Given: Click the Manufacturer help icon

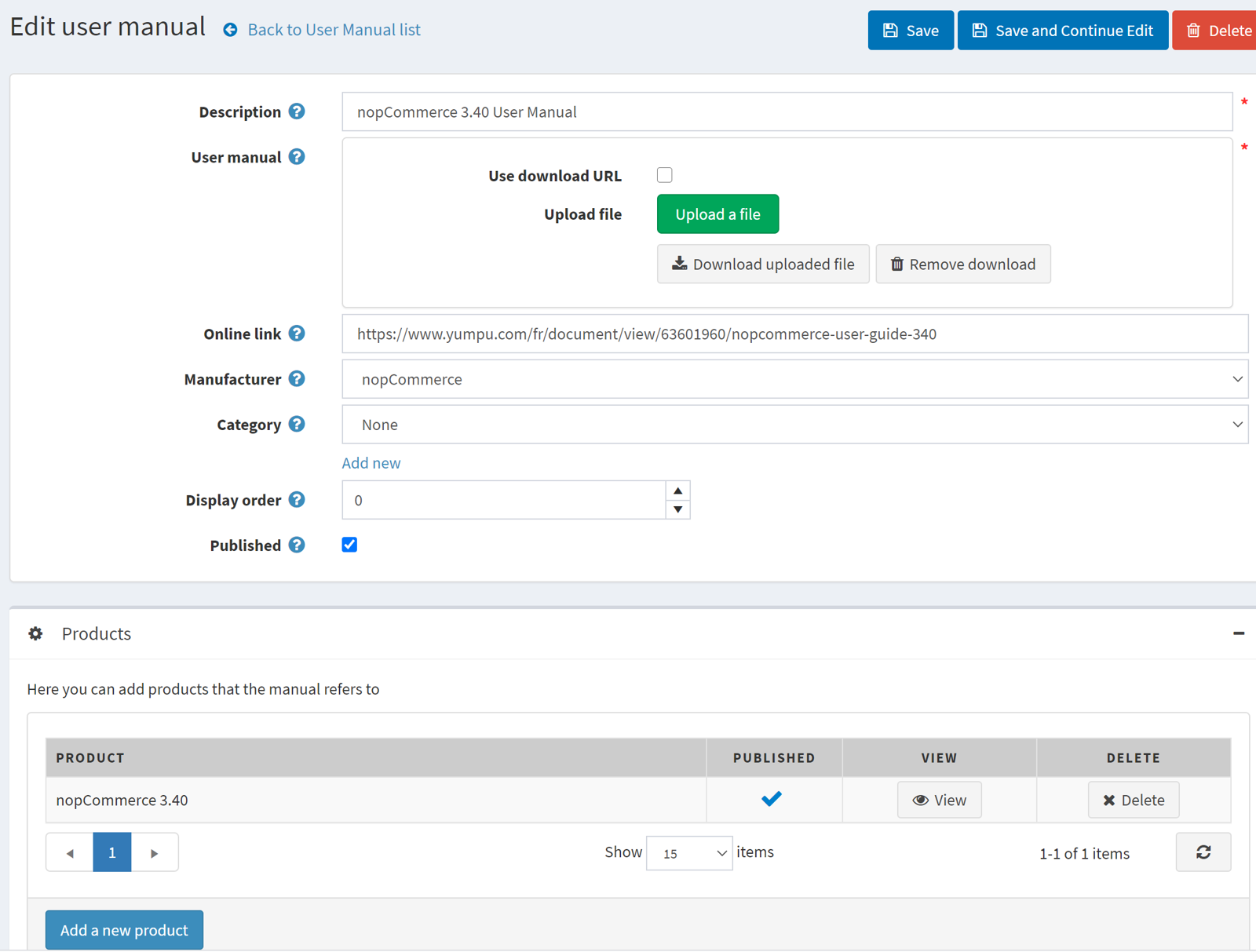Looking at the screenshot, I should 297,379.
